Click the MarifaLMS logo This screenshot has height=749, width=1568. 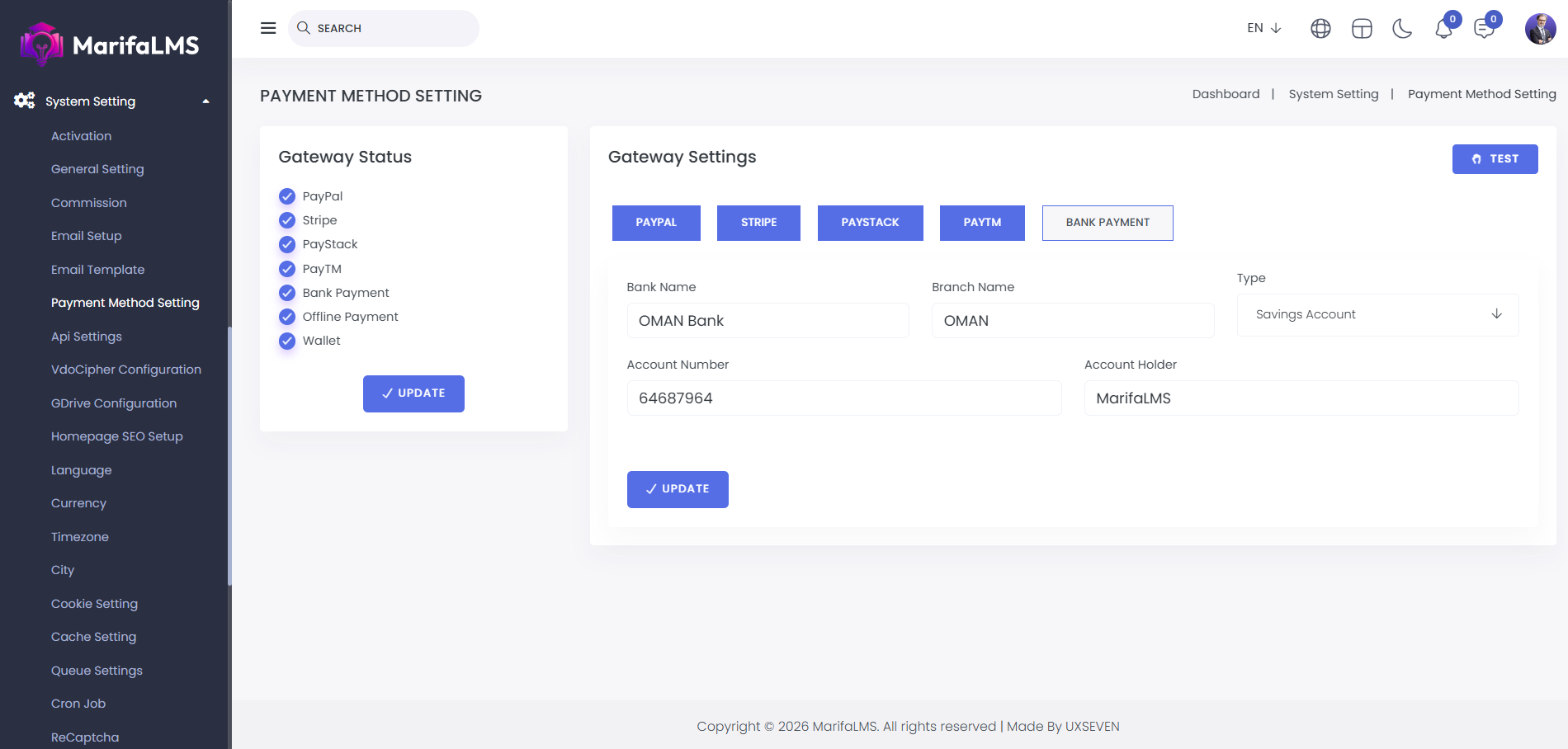[110, 45]
